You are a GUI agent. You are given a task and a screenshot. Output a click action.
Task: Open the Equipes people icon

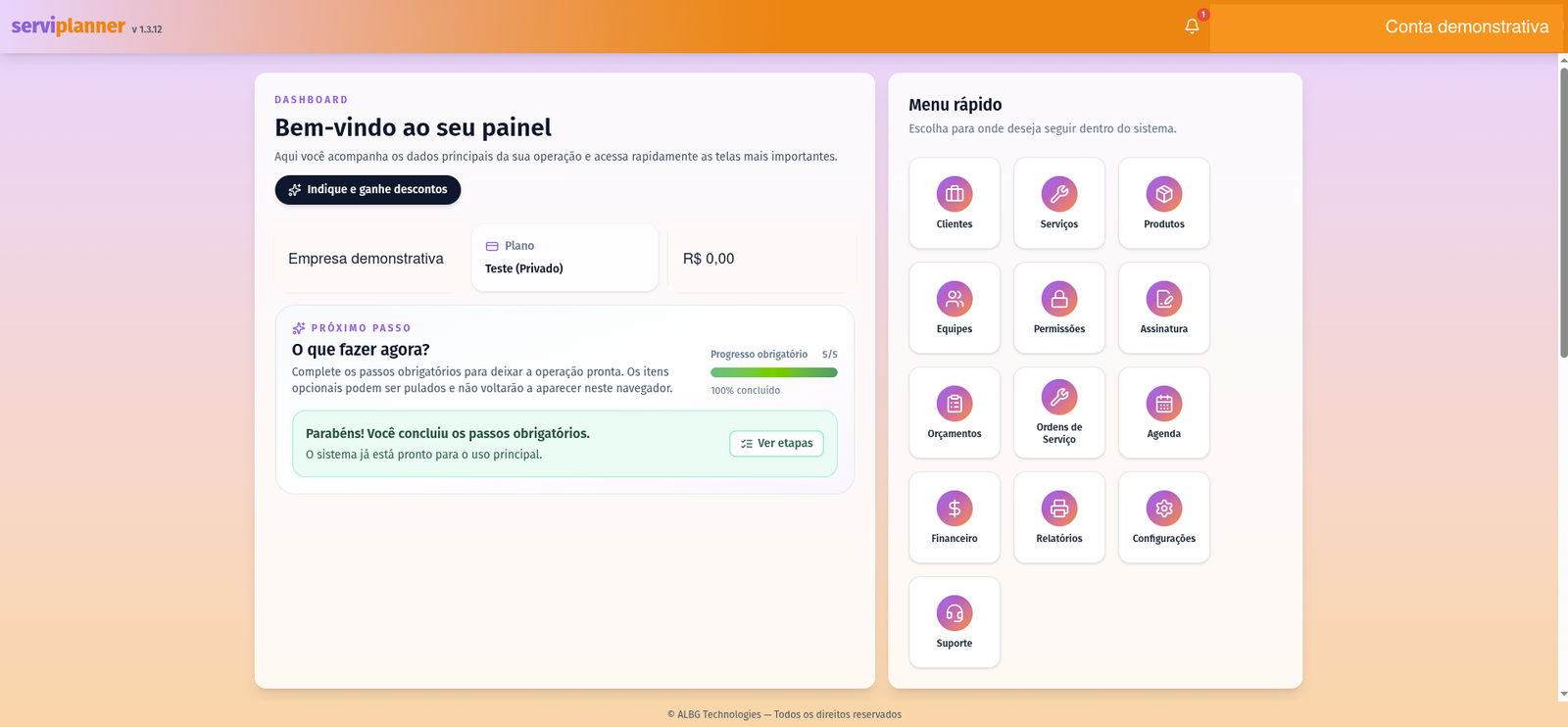click(955, 299)
